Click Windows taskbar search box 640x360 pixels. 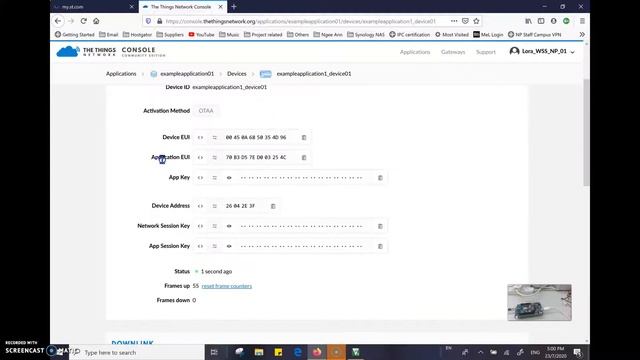138,352
